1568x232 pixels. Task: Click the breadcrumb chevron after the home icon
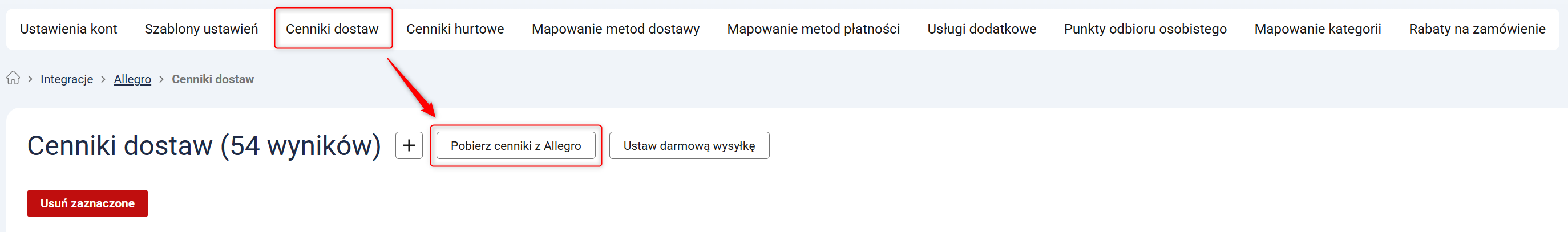click(x=30, y=79)
